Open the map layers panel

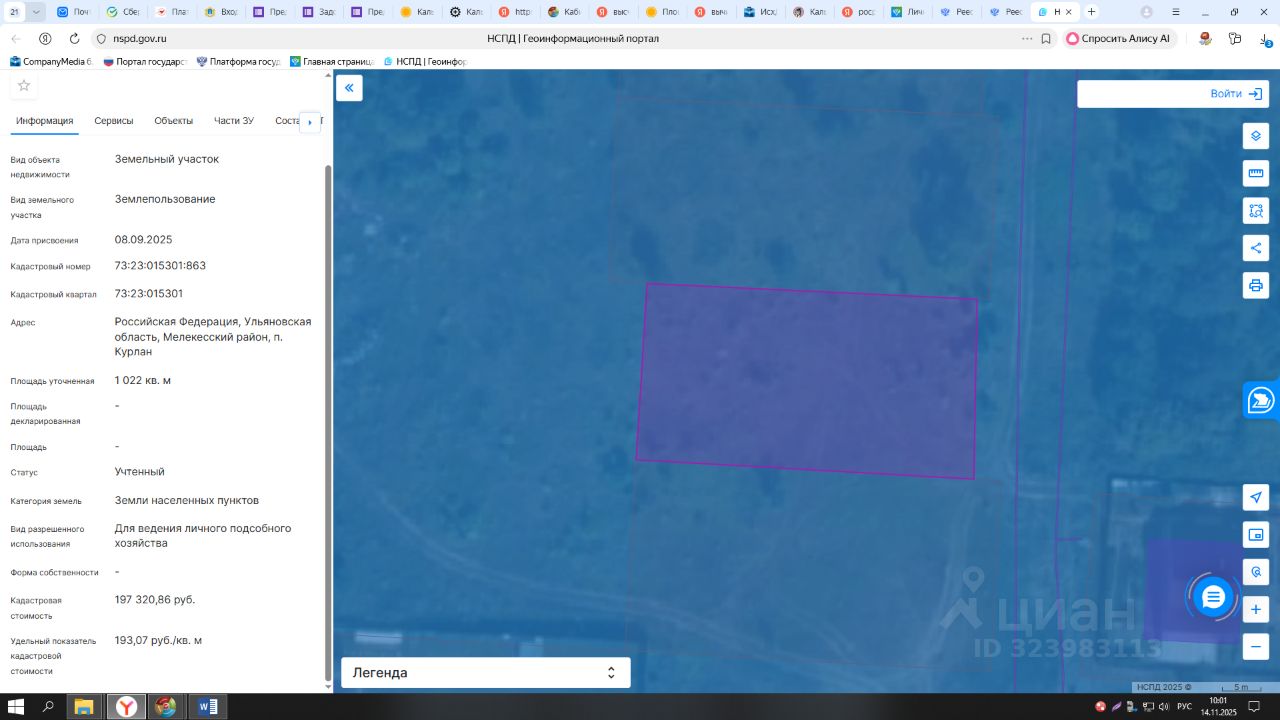pyautogui.click(x=1256, y=136)
